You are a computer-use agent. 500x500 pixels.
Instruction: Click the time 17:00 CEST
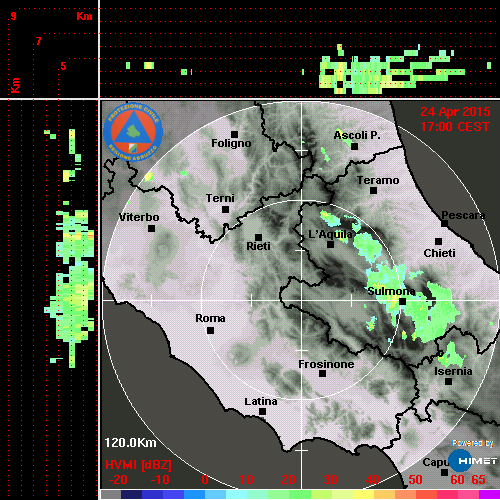coord(455,127)
